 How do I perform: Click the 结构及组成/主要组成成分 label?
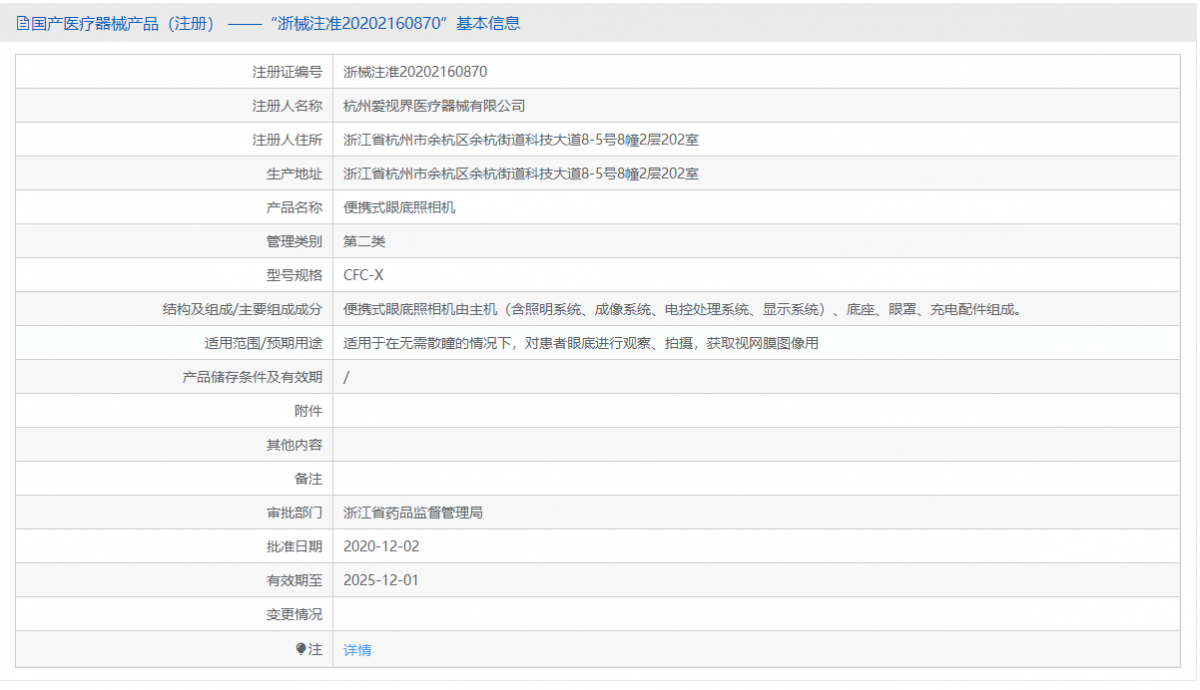click(243, 310)
